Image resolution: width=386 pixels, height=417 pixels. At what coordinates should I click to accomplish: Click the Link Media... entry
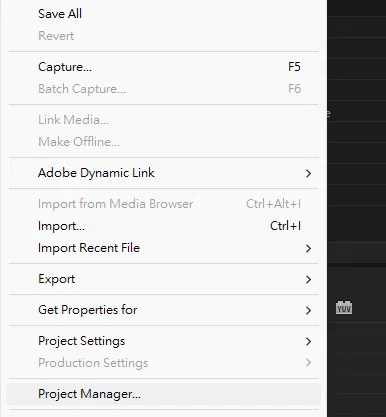pyautogui.click(x=163, y=120)
